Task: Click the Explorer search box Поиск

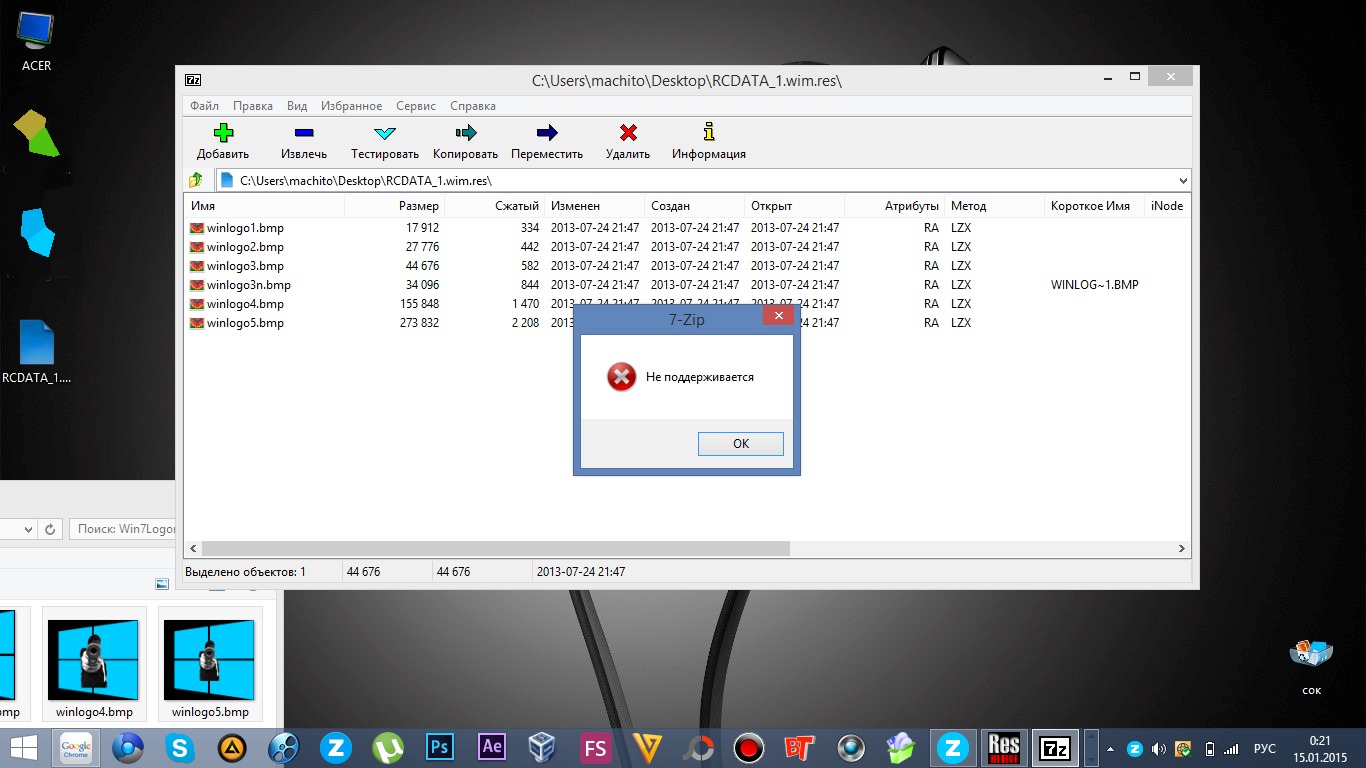Action: pyautogui.click(x=123, y=529)
